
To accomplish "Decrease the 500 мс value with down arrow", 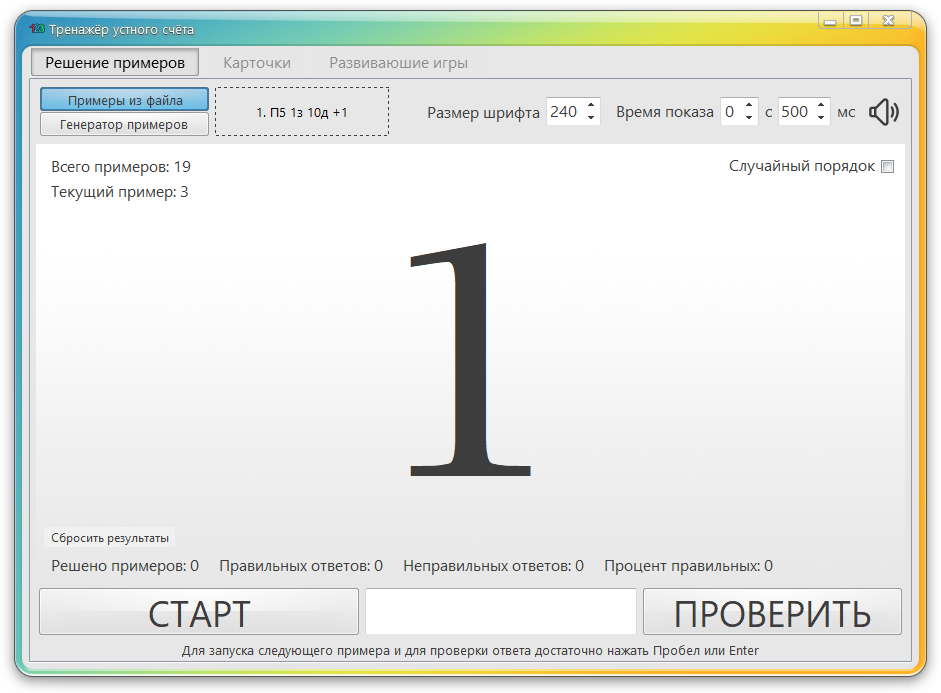I will coord(820,118).
